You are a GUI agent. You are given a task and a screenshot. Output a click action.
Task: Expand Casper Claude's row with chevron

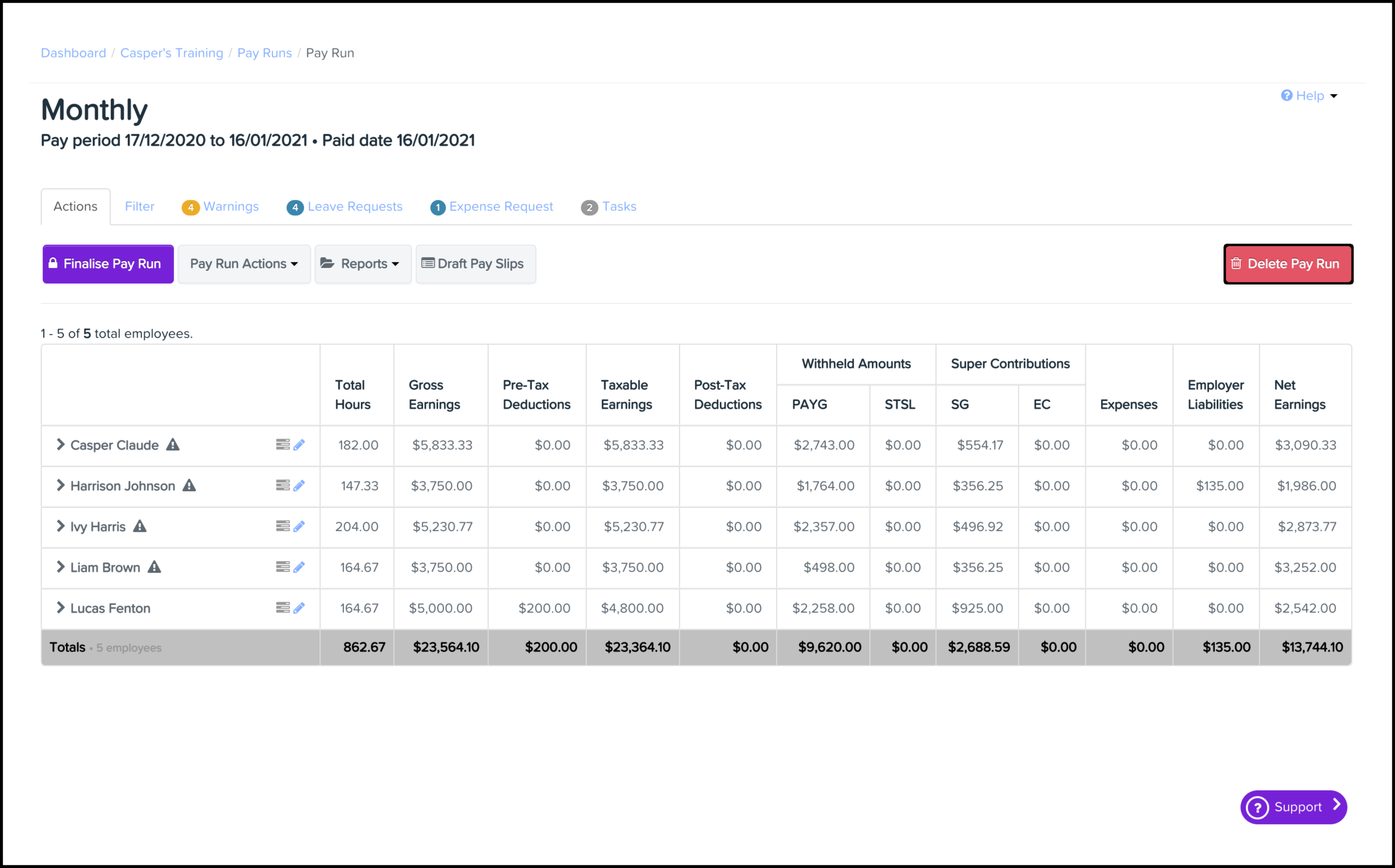pos(60,445)
